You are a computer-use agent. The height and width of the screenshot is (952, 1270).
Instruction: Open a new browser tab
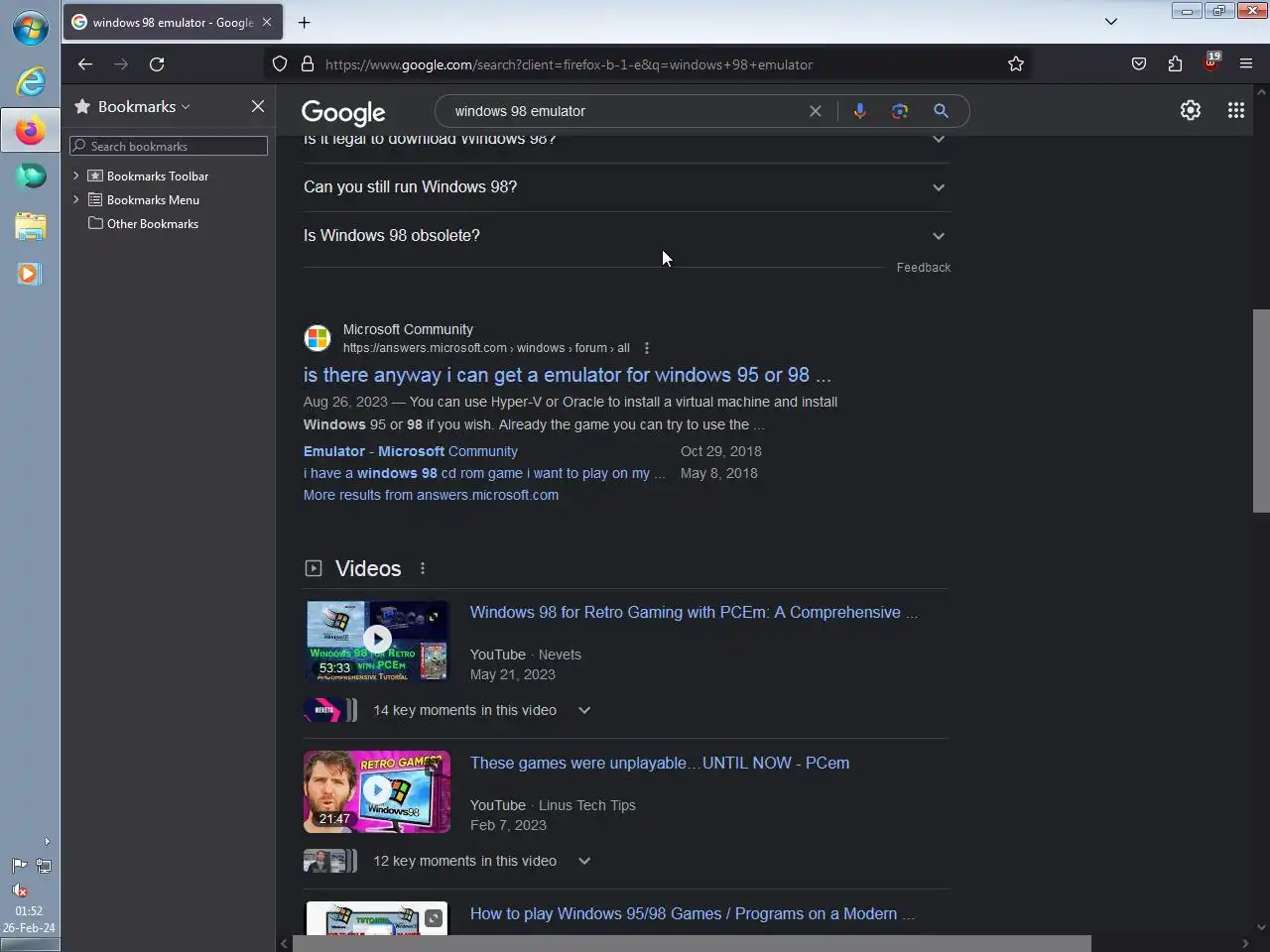(x=305, y=22)
